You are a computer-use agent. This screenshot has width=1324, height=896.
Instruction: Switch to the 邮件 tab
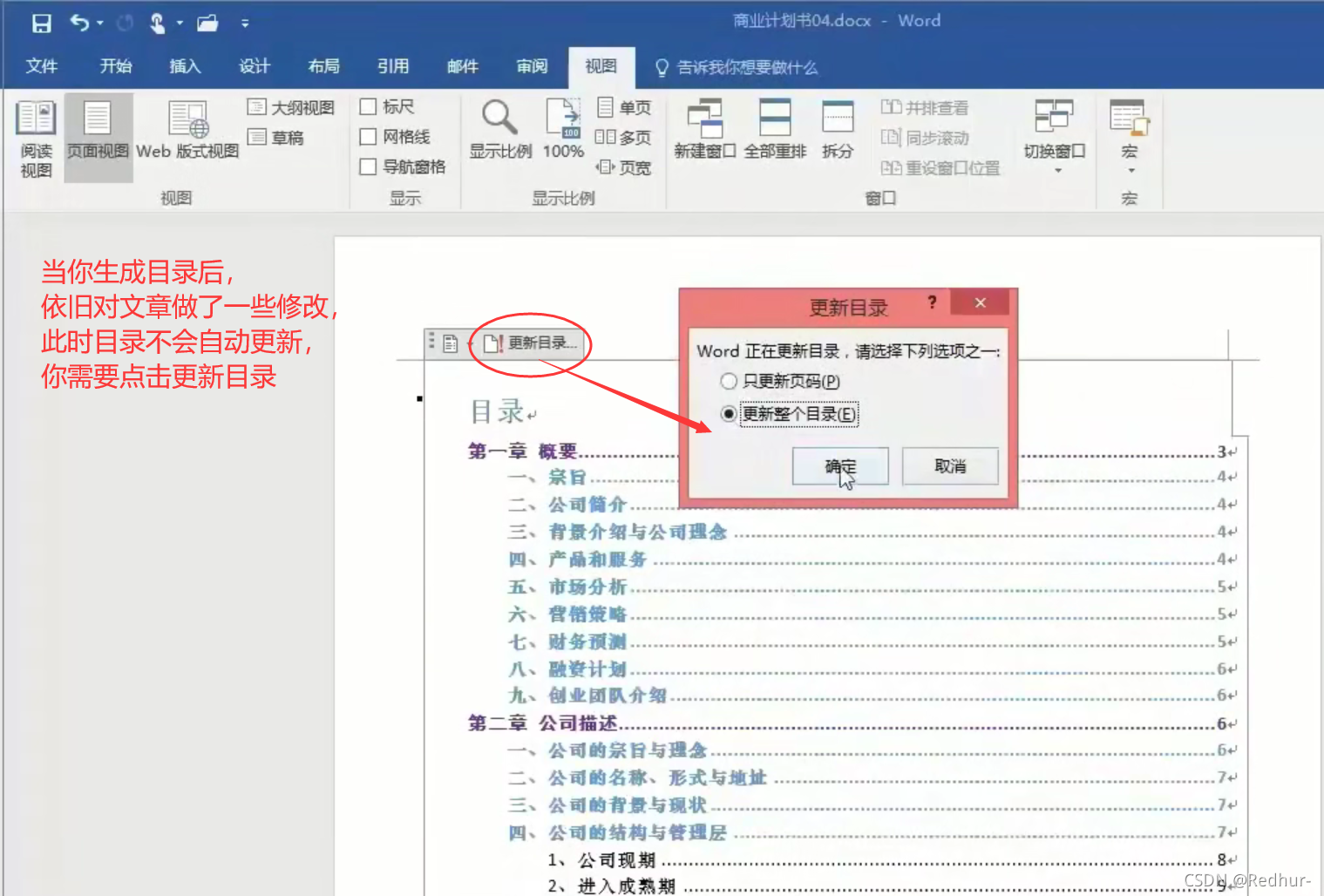click(462, 66)
